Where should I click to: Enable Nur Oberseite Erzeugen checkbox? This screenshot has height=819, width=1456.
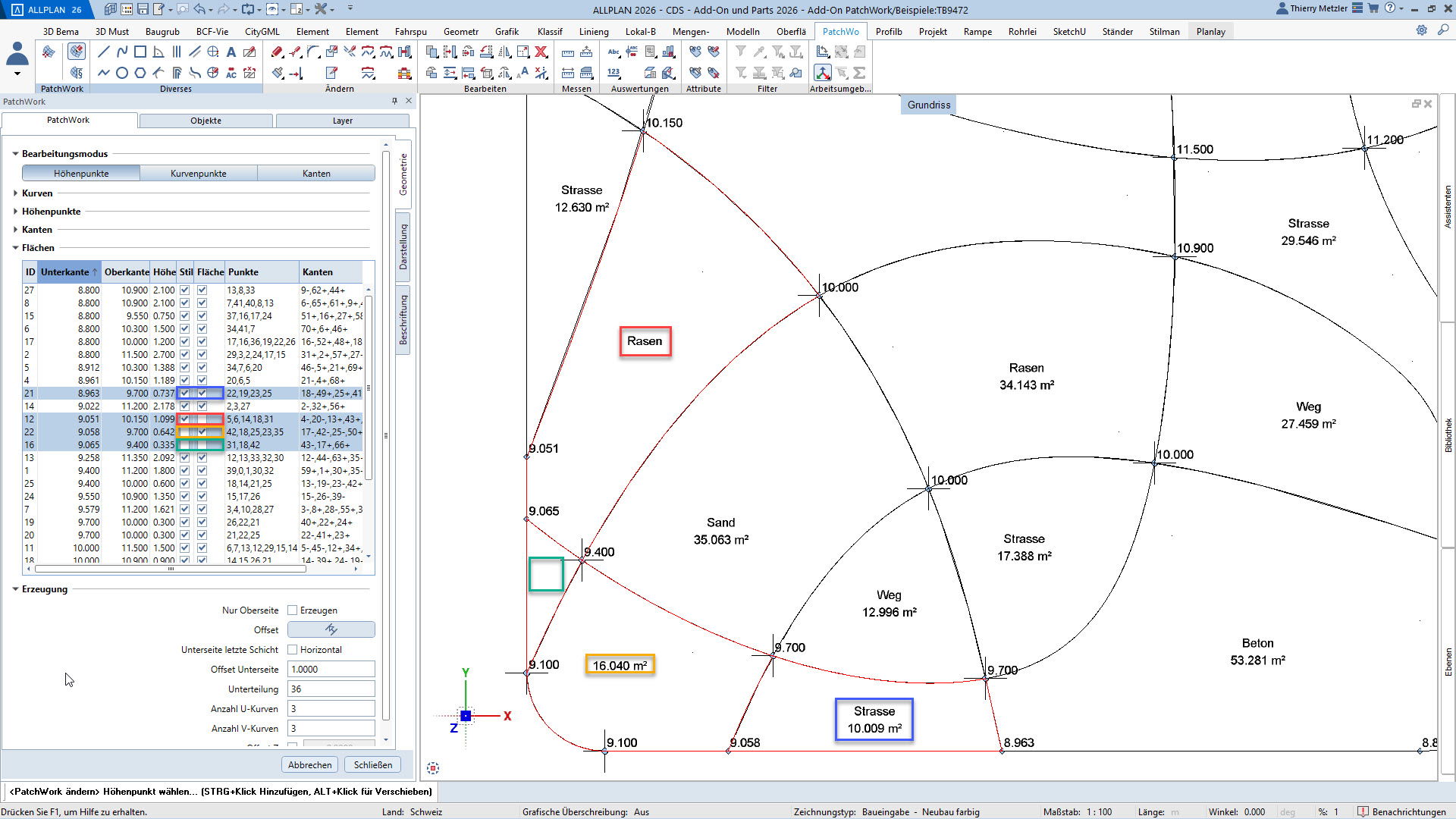coord(293,610)
